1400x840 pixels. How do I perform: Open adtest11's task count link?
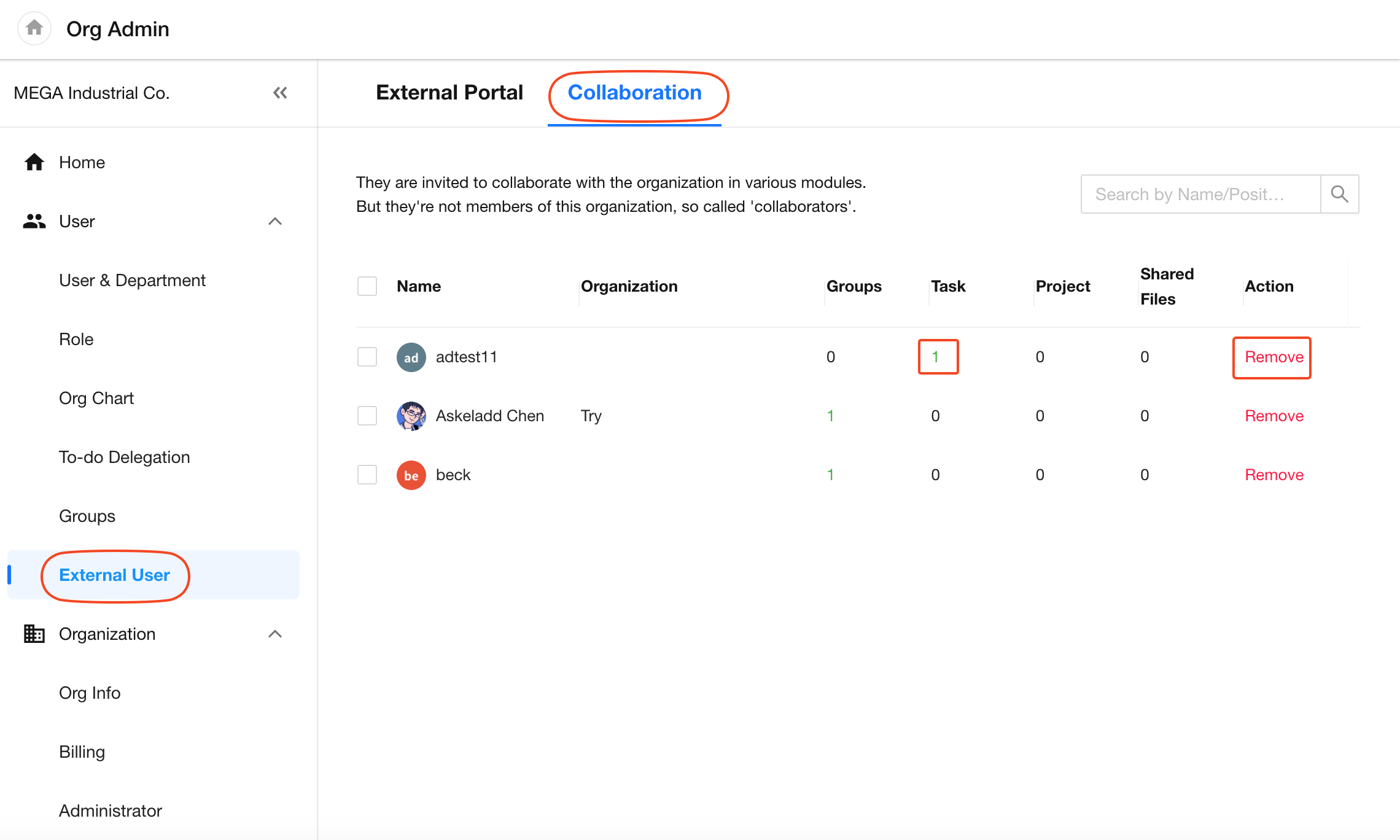935,357
